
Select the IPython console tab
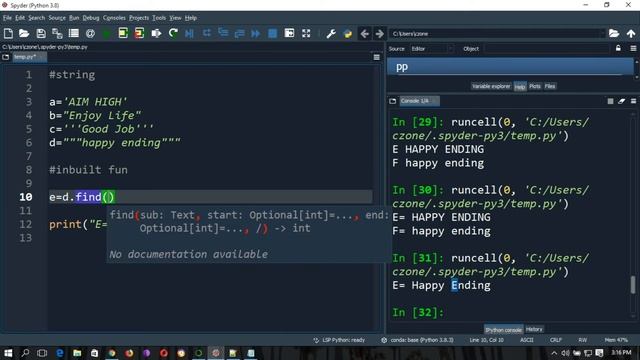(x=504, y=329)
